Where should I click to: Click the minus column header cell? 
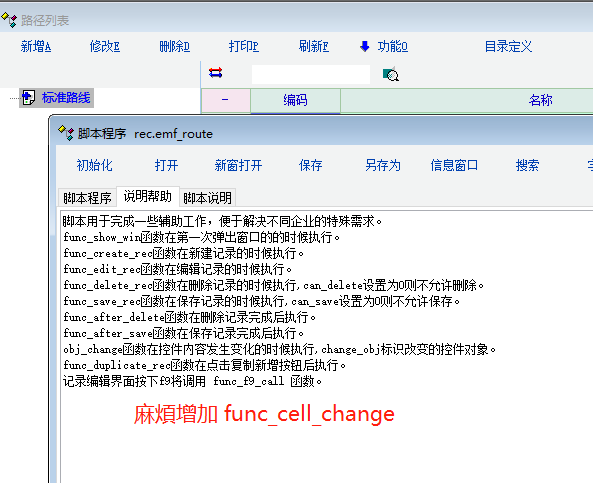point(225,100)
